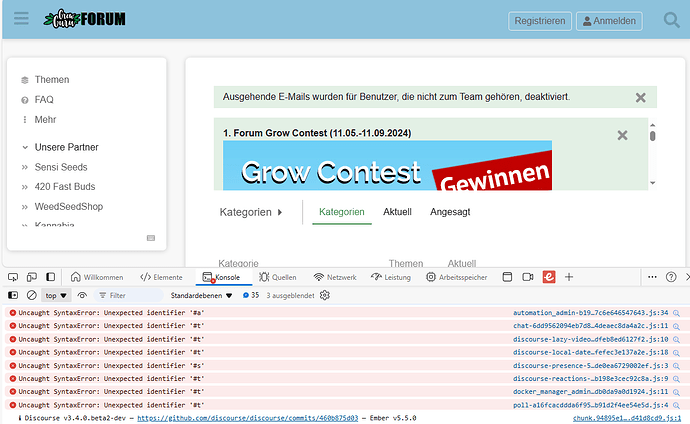Open the Quellen DevTools tab

pos(278,277)
